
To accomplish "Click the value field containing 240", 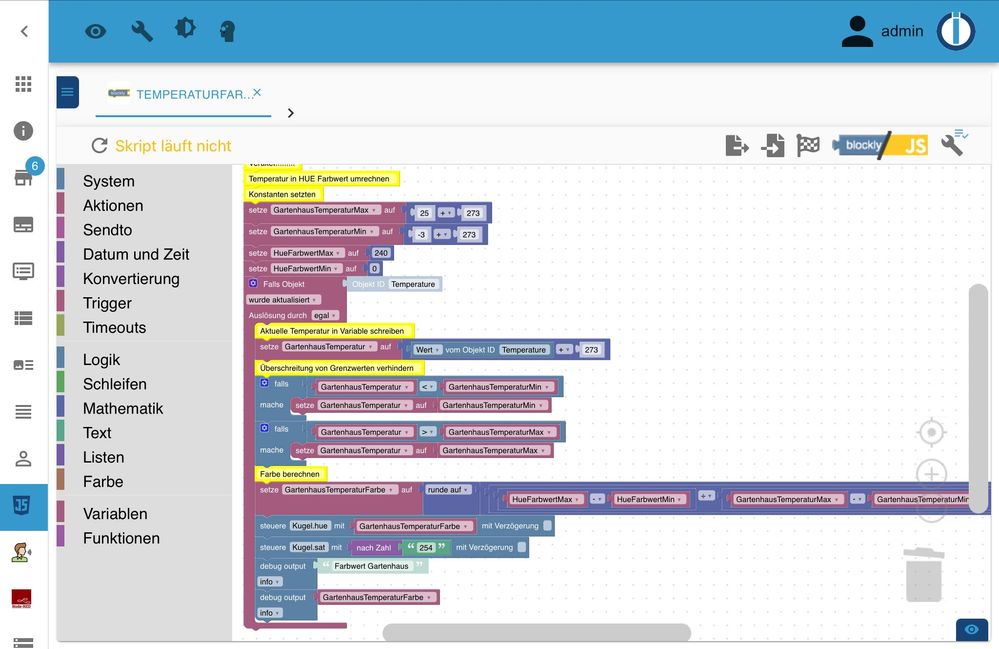I will coord(381,253).
